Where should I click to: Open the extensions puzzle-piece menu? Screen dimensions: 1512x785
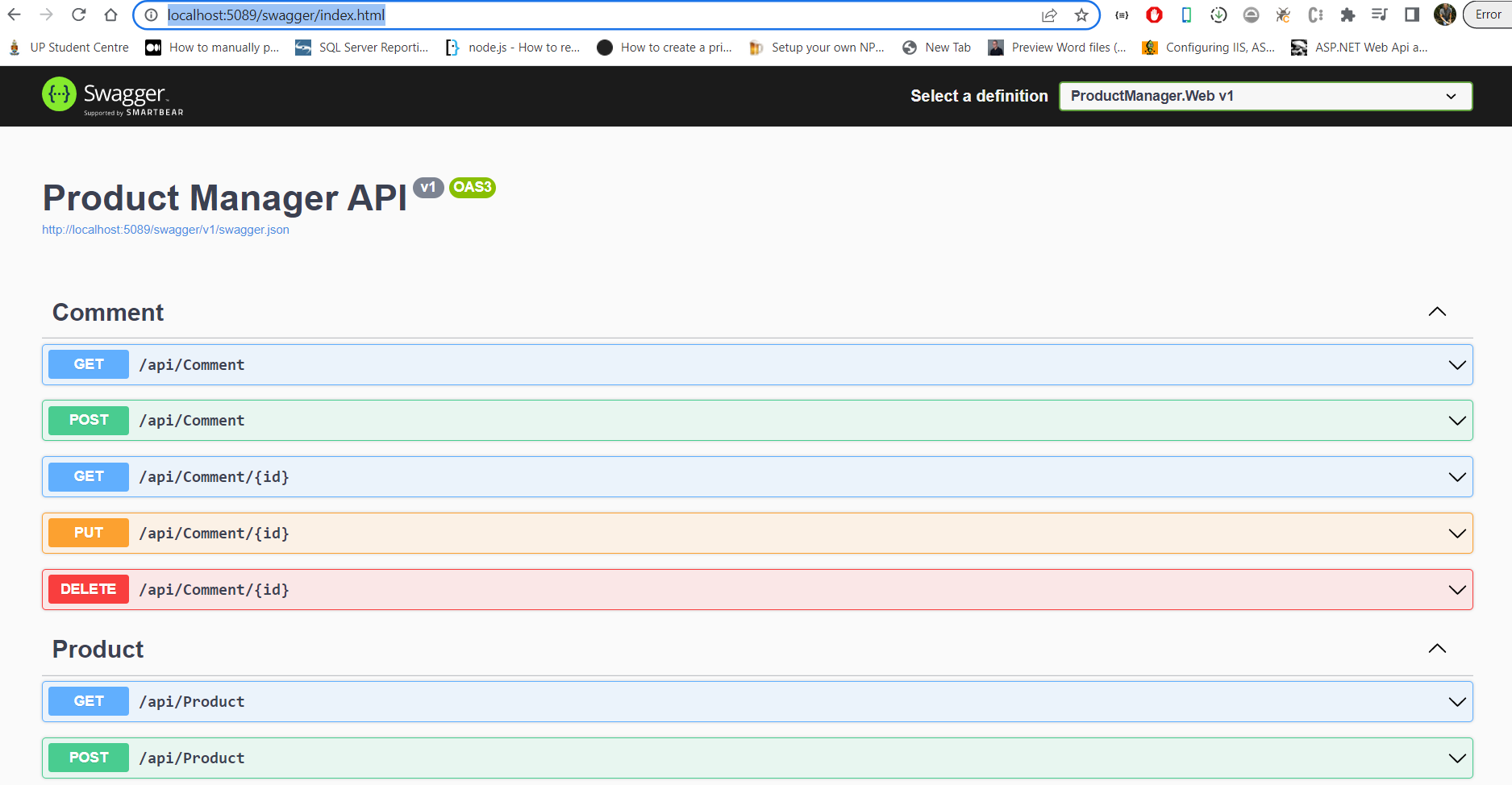(1347, 15)
